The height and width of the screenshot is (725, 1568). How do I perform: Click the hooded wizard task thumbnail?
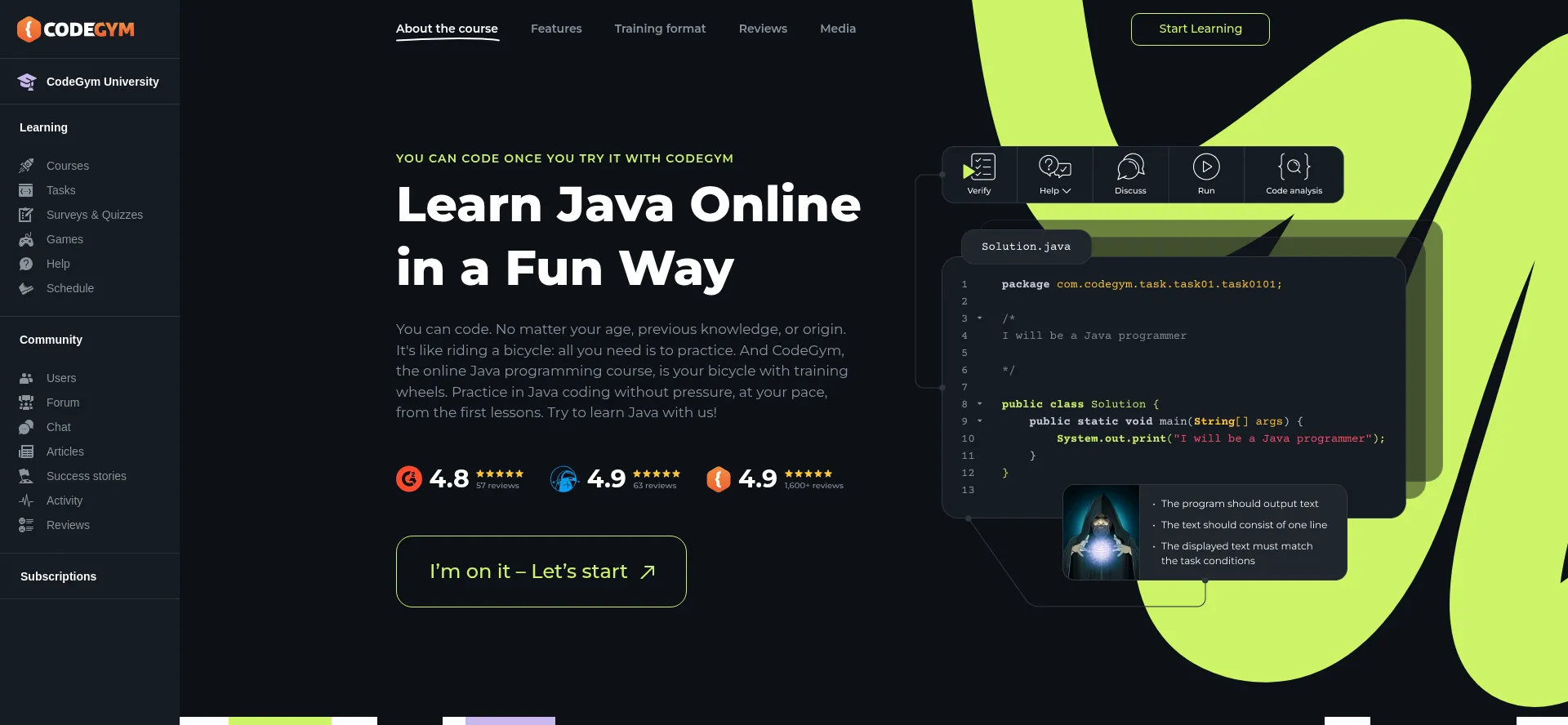coord(1101,532)
